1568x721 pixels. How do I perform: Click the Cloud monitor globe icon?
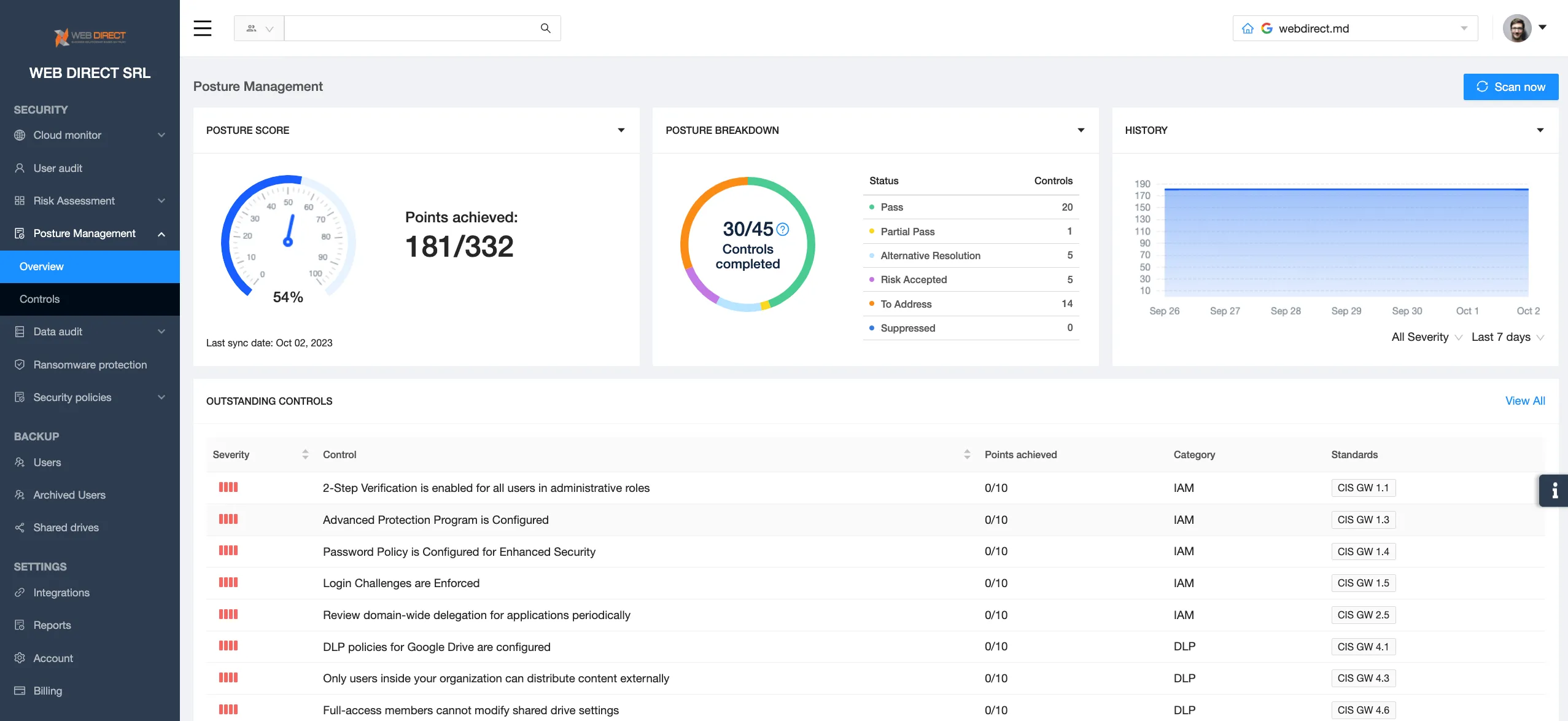20,135
